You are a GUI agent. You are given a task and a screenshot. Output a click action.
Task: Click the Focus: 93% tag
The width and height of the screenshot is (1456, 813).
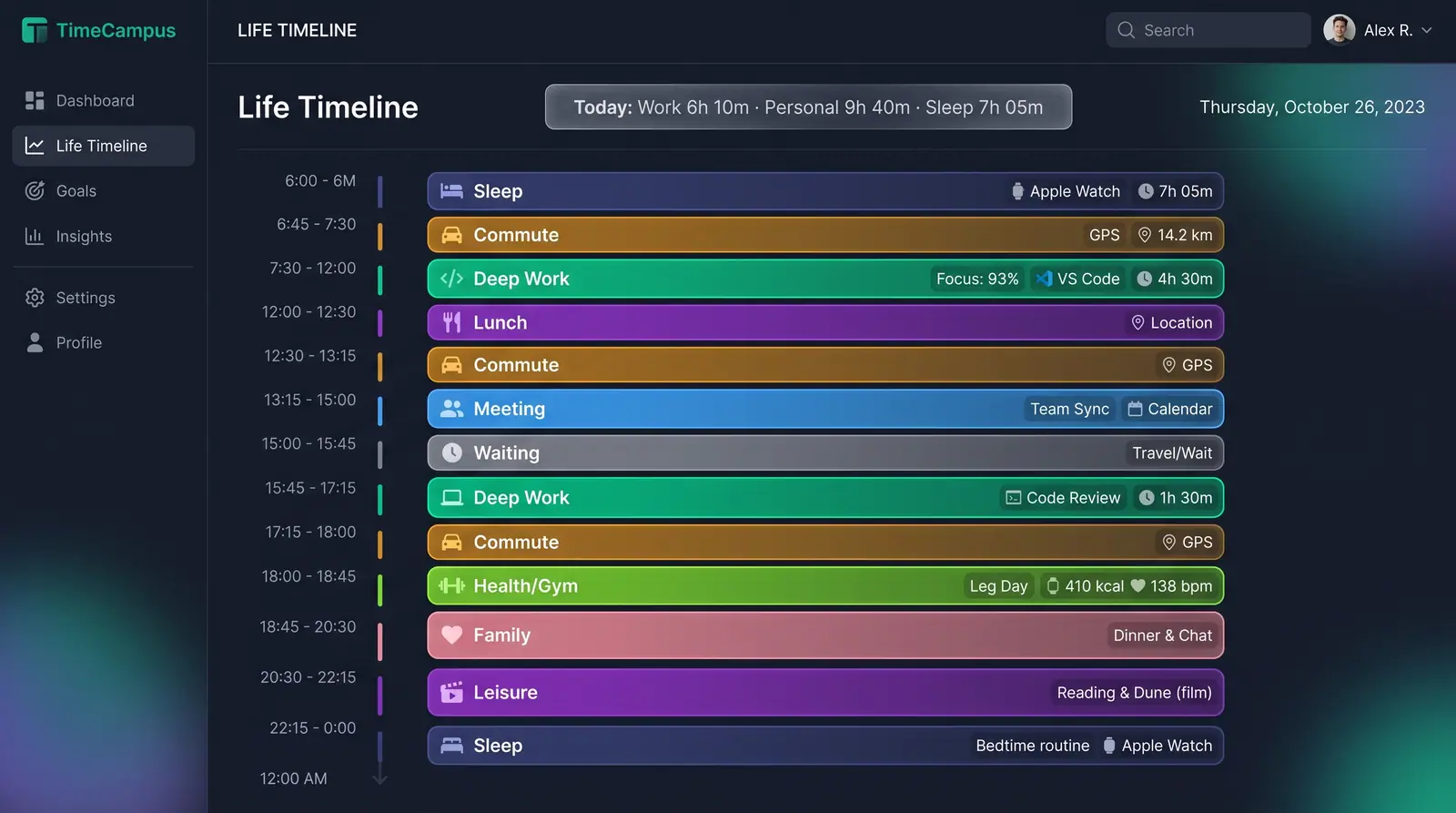point(977,279)
